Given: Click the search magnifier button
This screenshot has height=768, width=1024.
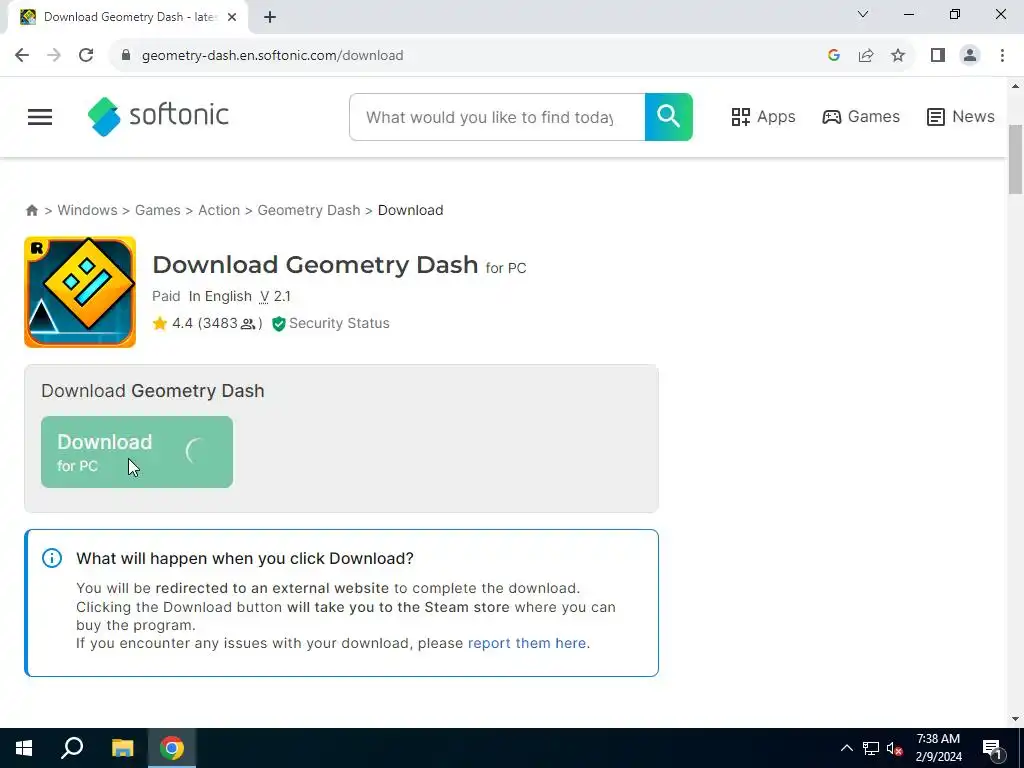Looking at the screenshot, I should (x=668, y=117).
